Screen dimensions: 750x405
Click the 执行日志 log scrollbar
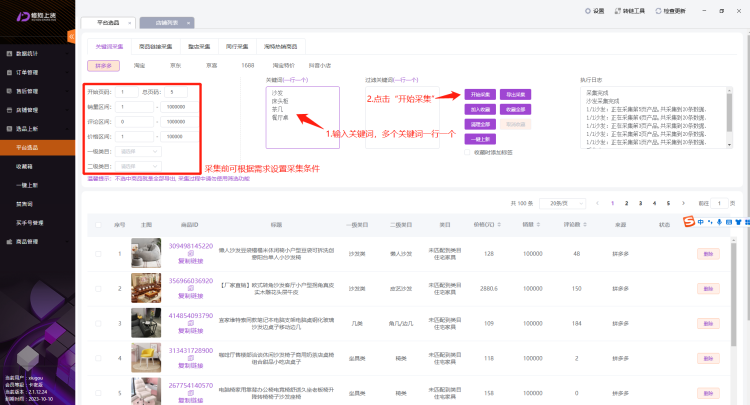727,110
